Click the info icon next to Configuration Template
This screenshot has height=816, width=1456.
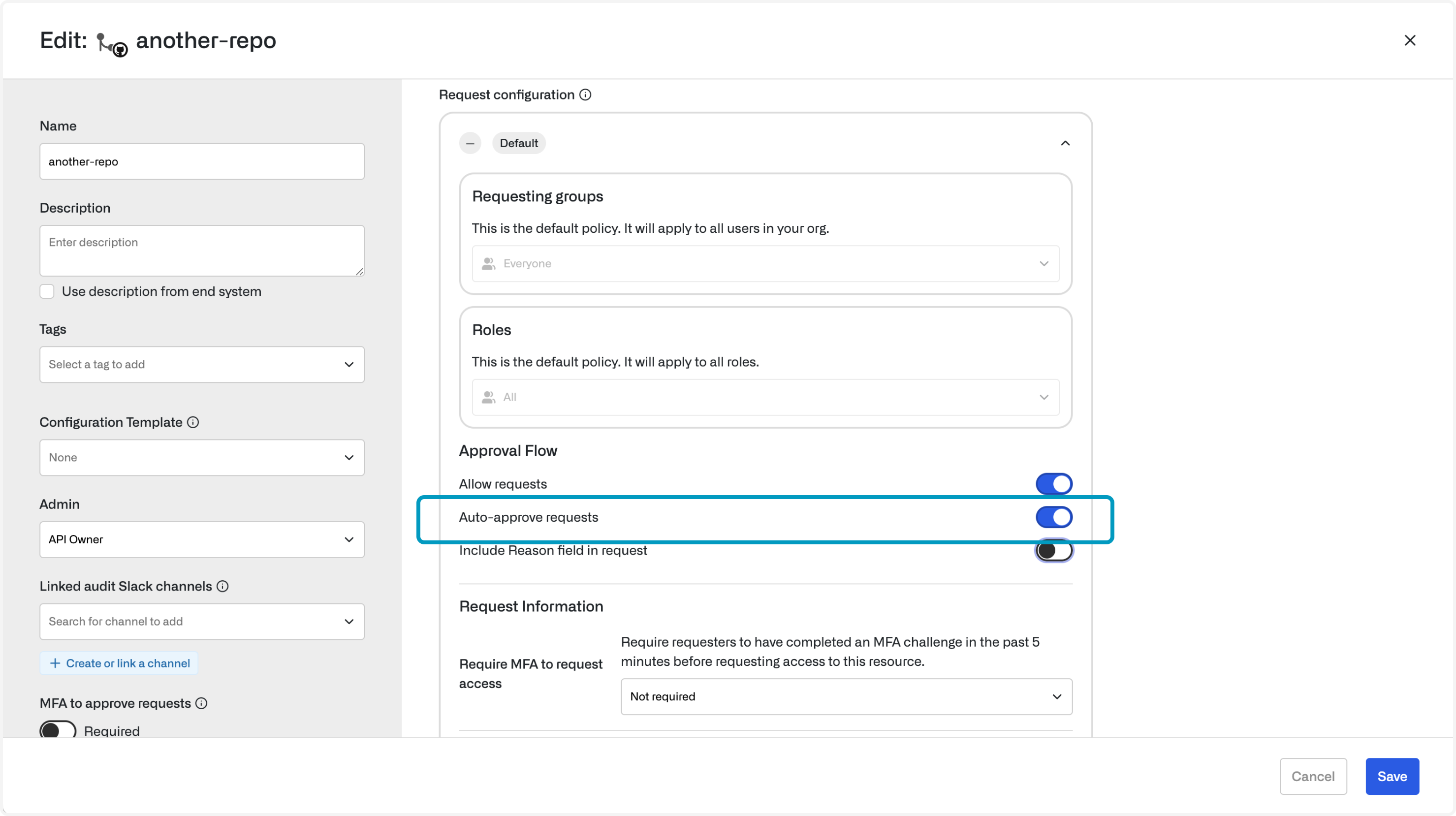pyautogui.click(x=193, y=422)
